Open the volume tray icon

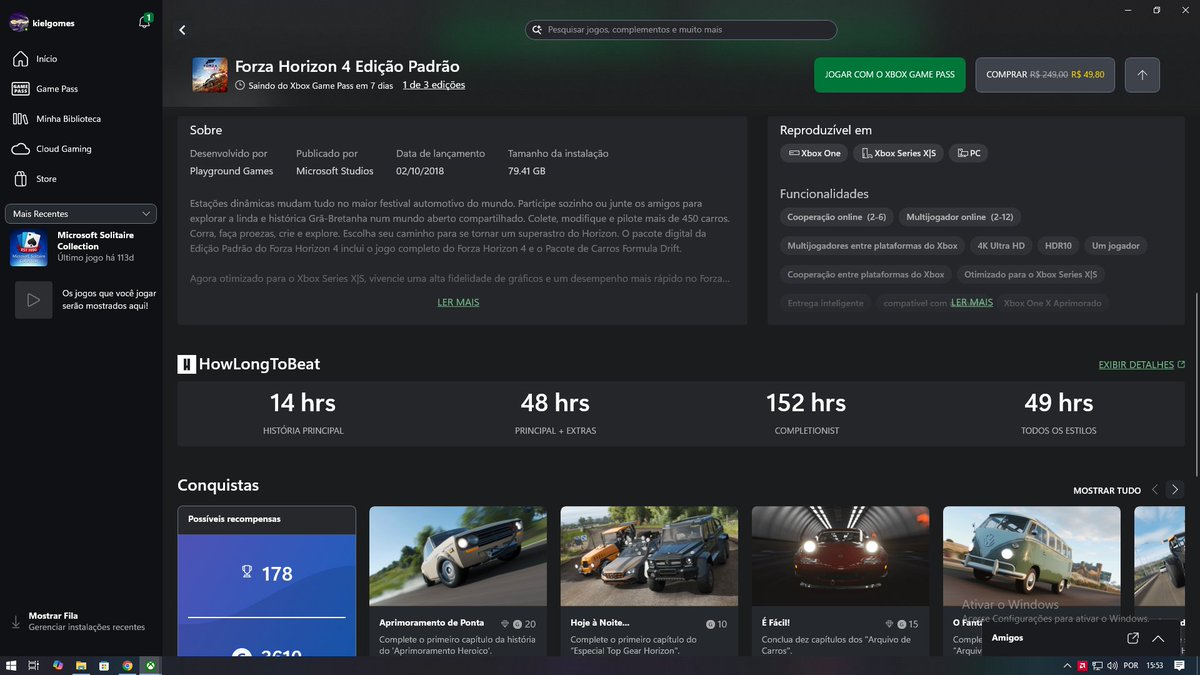pyautogui.click(x=1112, y=665)
